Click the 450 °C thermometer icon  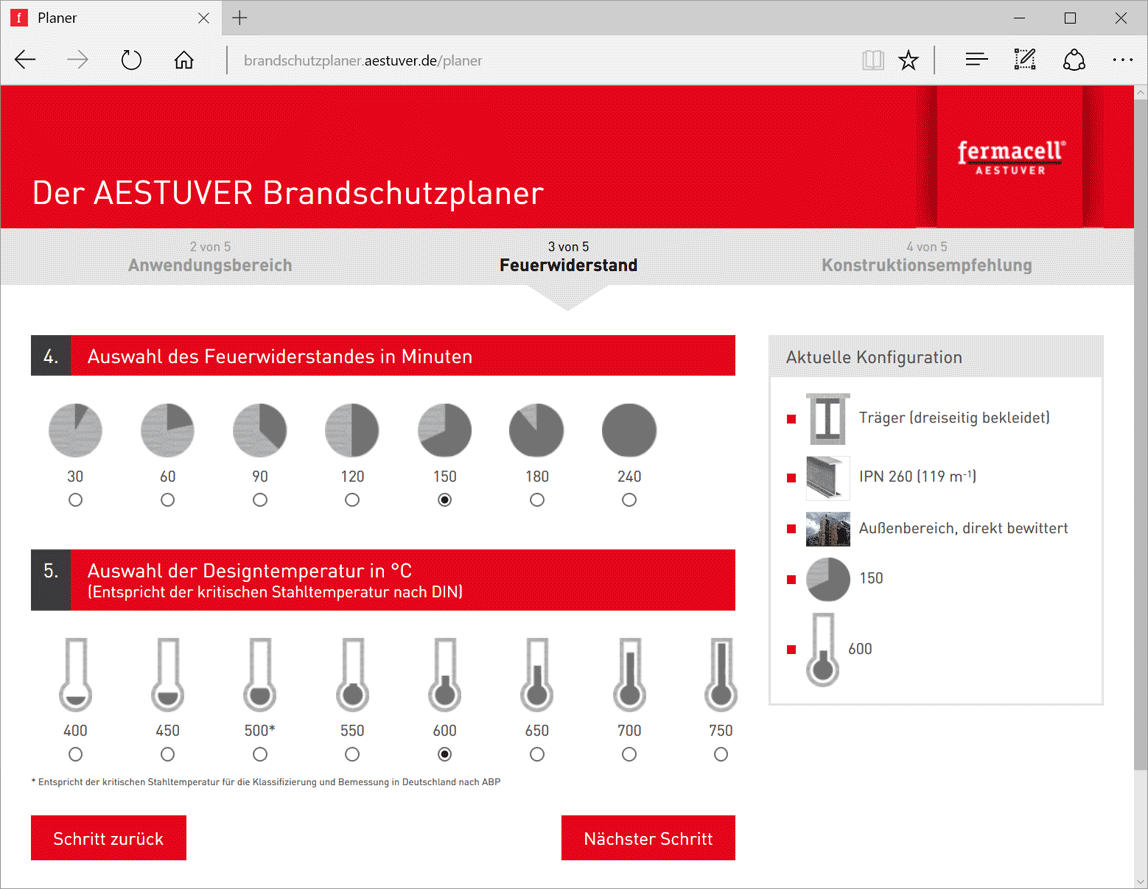[168, 674]
